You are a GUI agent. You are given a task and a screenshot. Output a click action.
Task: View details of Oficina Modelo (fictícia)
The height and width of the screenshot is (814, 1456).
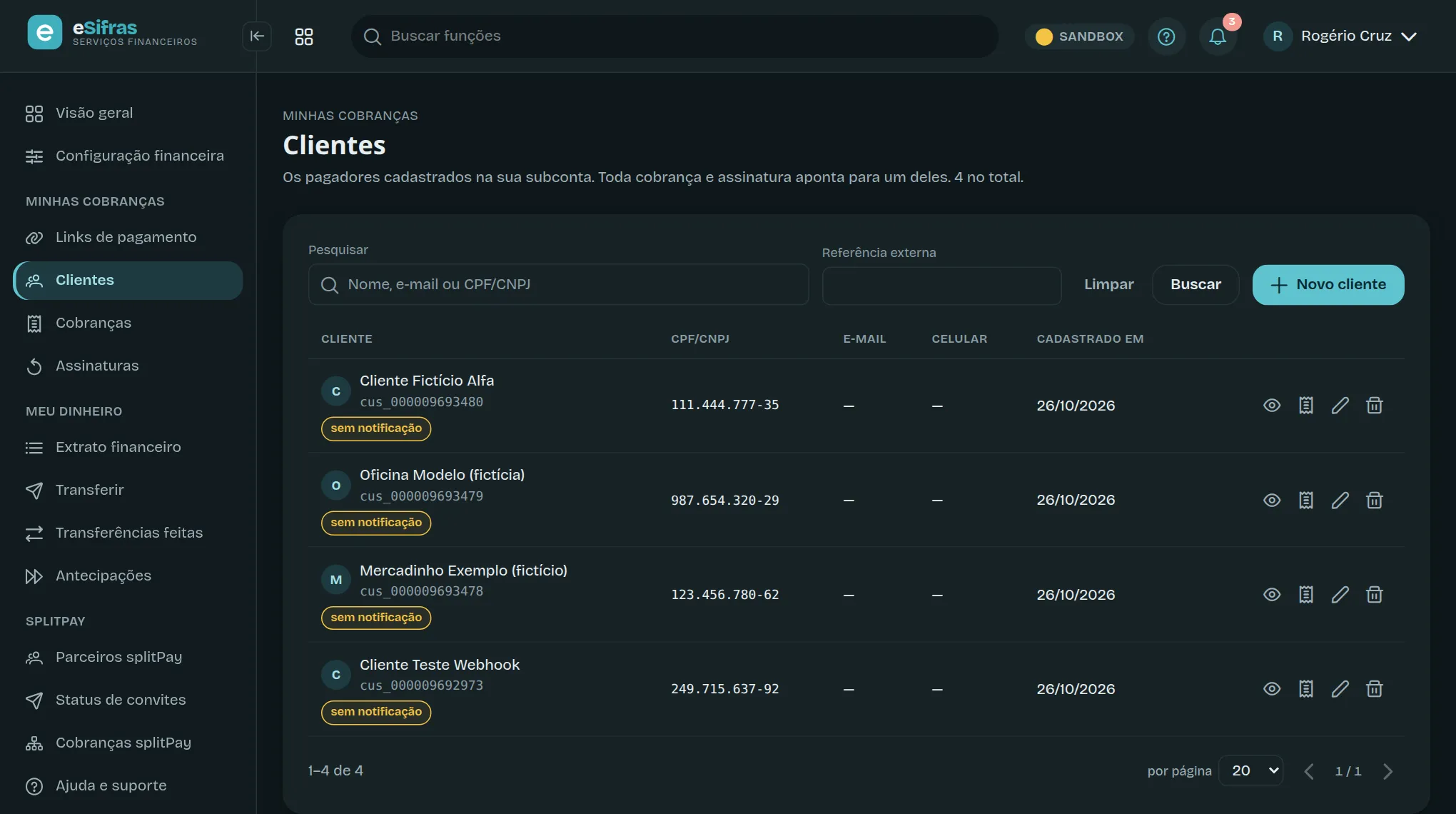[x=1272, y=501]
